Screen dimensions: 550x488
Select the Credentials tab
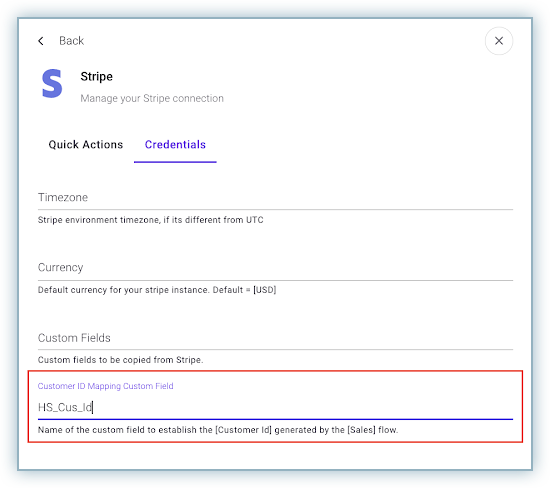[175, 145]
